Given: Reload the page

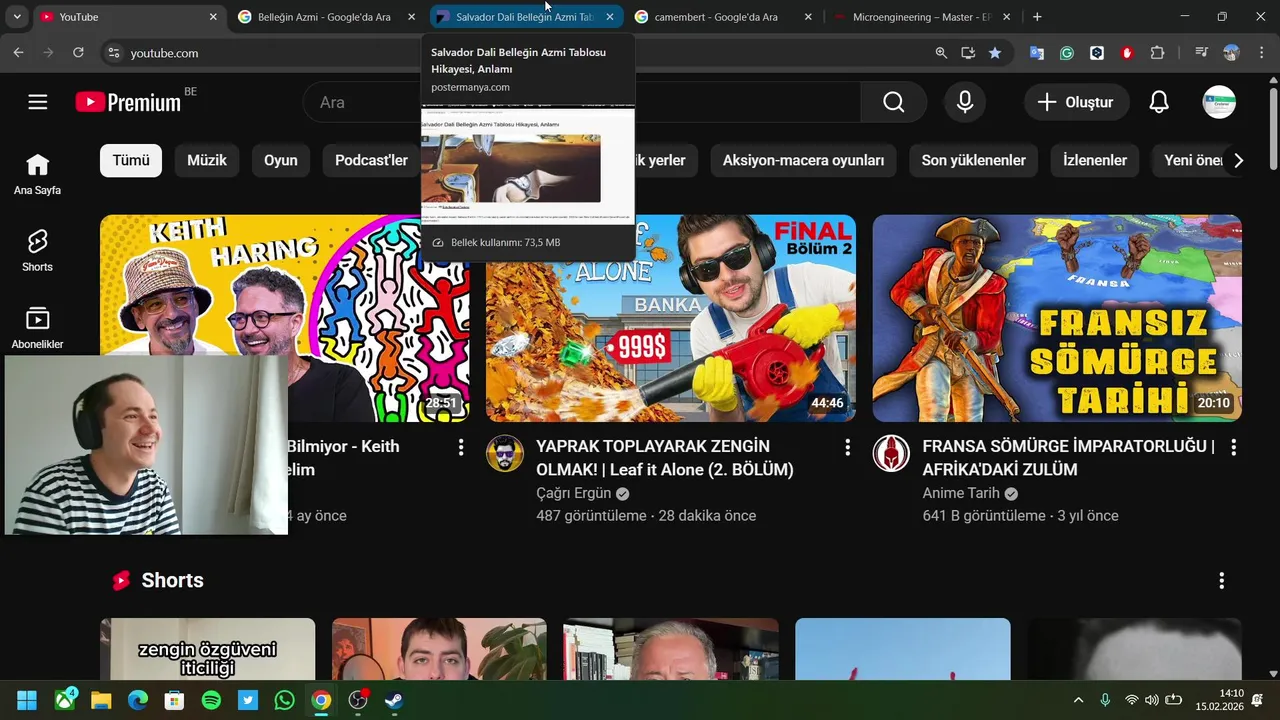Looking at the screenshot, I should click(x=78, y=53).
